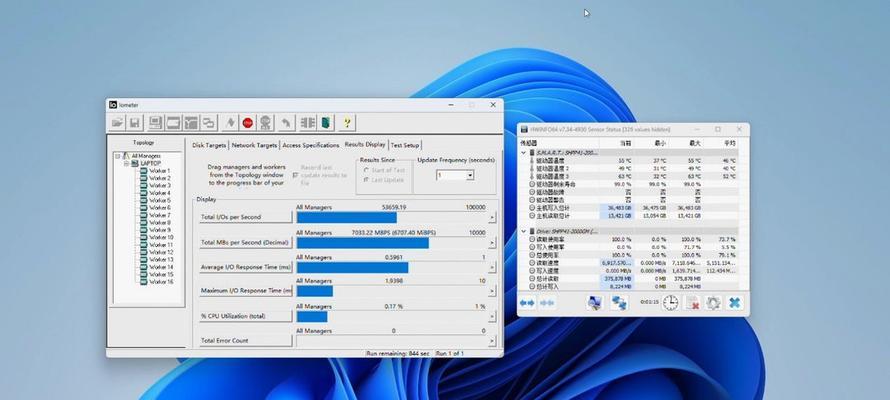The width and height of the screenshot is (890, 400).
Task: Open the Update Frequency seconds dropdown
Action: coord(470,176)
